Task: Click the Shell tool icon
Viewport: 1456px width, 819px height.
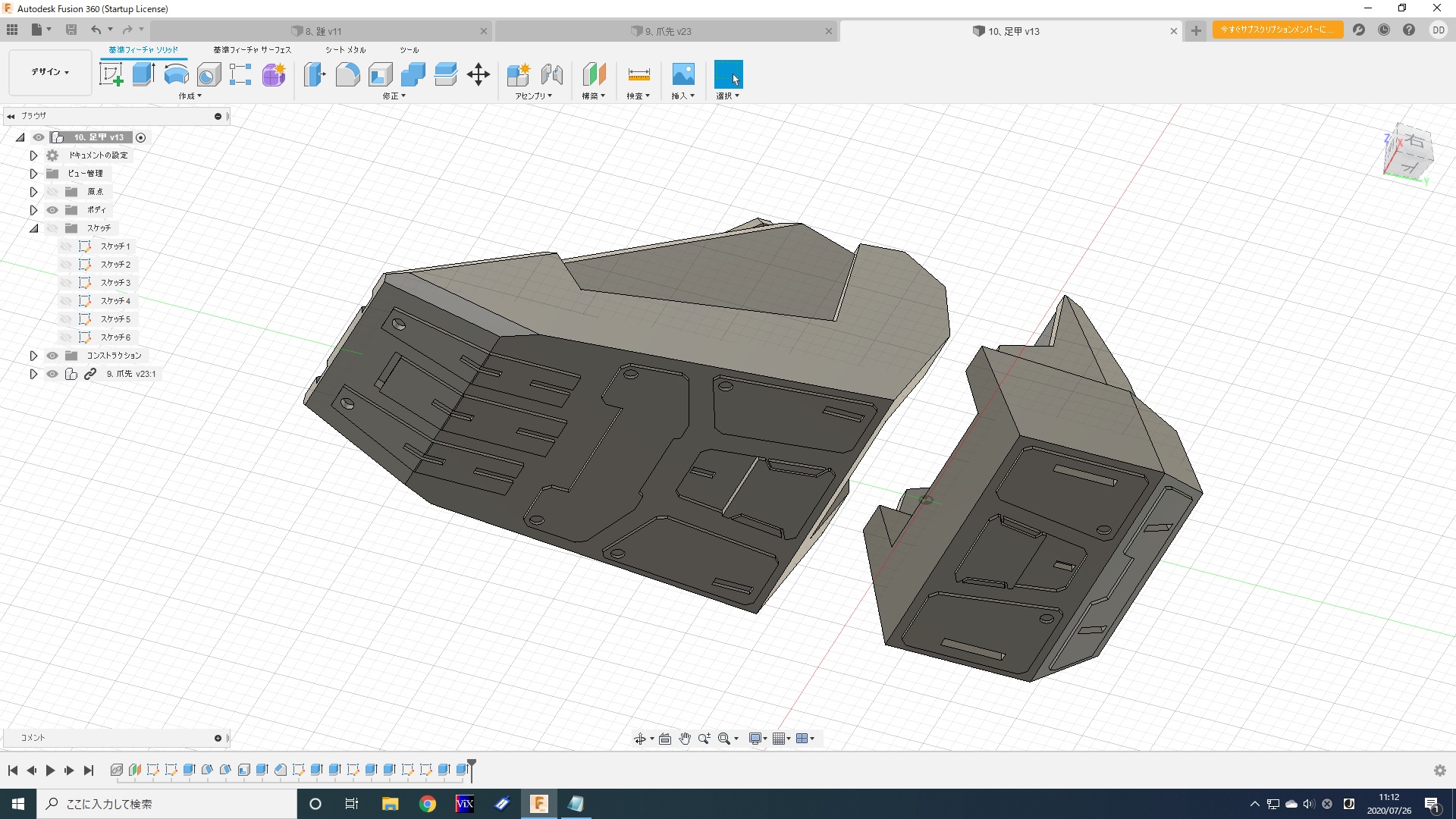Action: 380,74
